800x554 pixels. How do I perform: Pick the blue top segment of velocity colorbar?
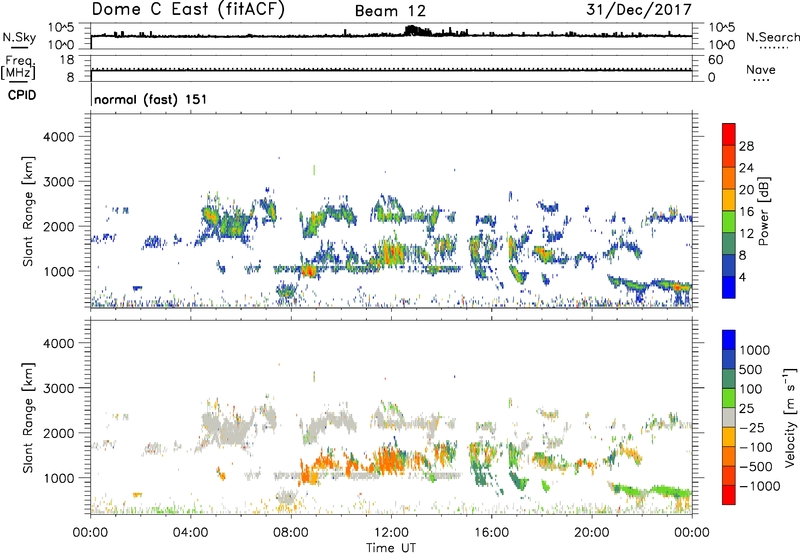[x=729, y=340]
